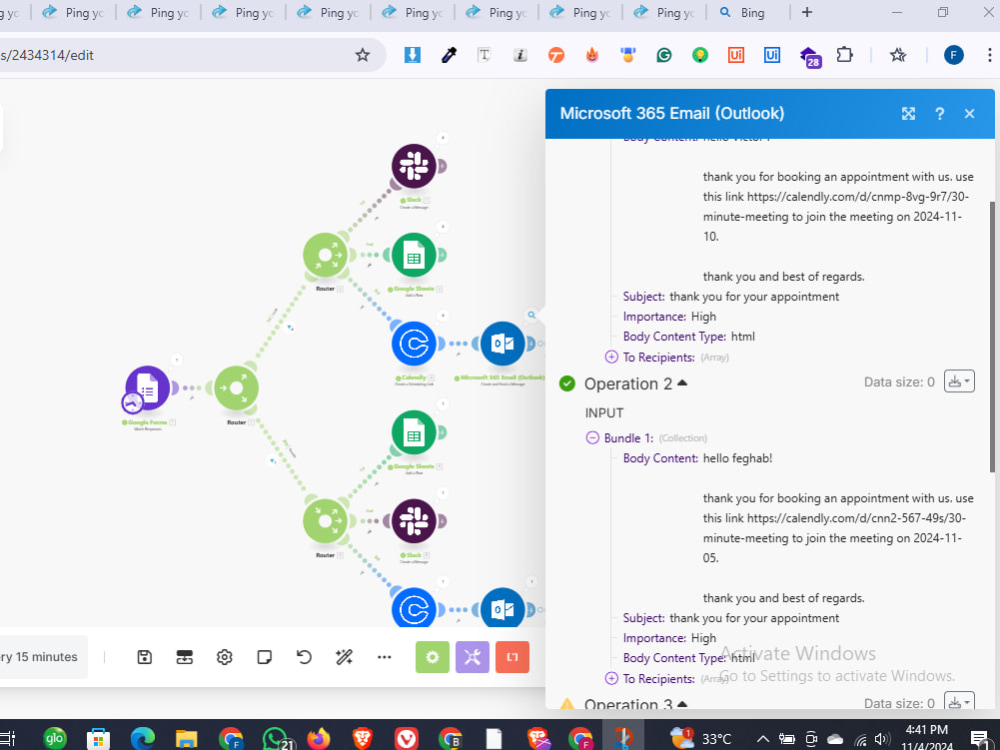
Task: Open the Google Forms trigger module
Action: pos(148,388)
